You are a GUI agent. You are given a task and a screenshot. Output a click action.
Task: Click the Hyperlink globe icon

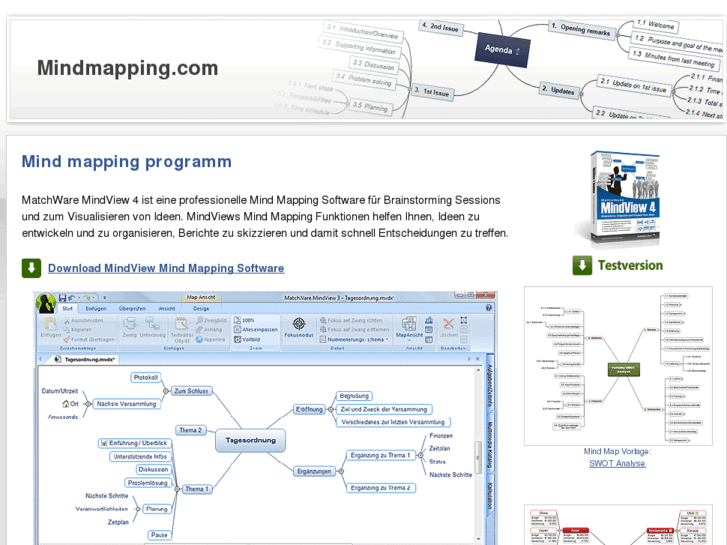(x=199, y=340)
